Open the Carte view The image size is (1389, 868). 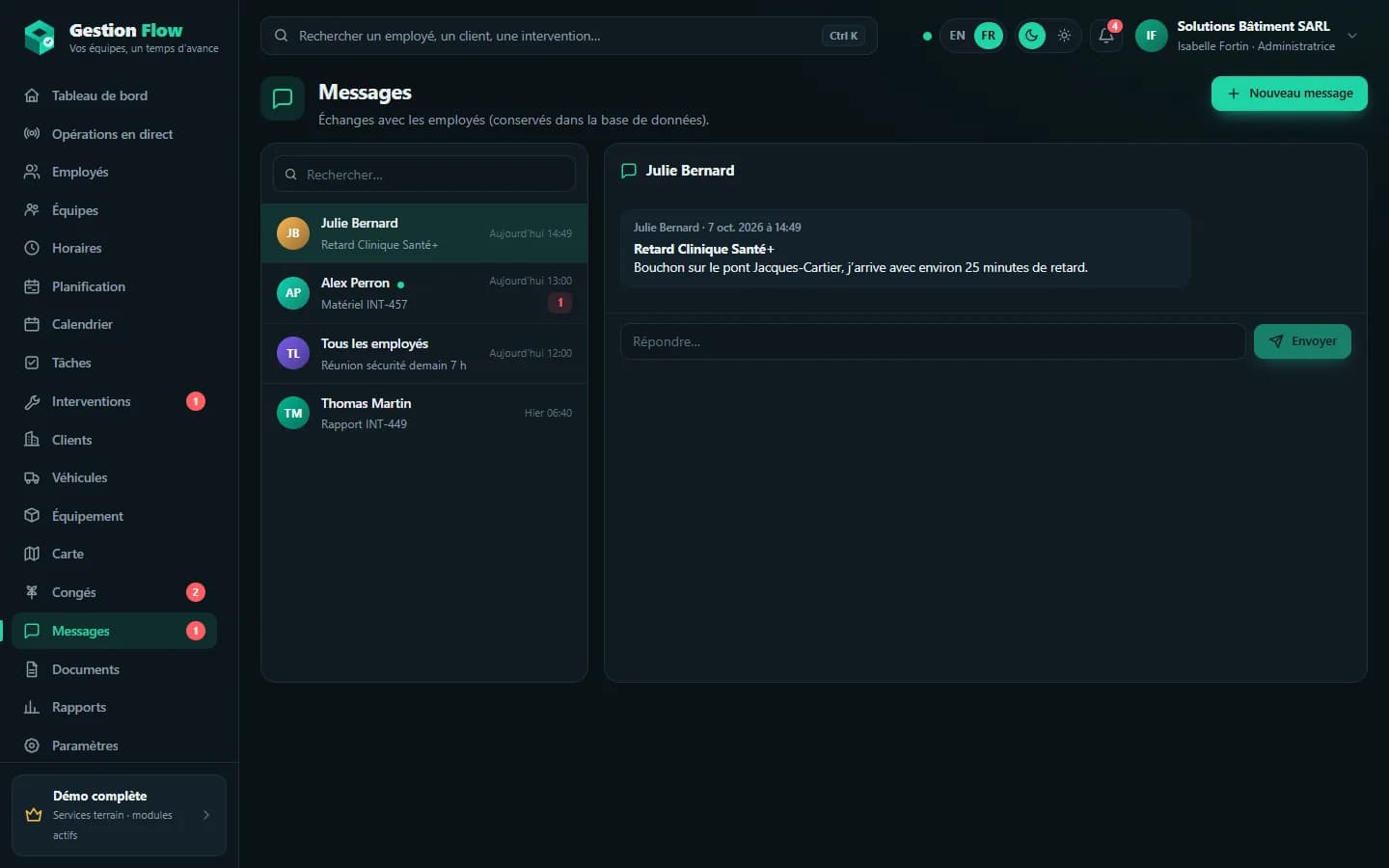[x=114, y=554]
